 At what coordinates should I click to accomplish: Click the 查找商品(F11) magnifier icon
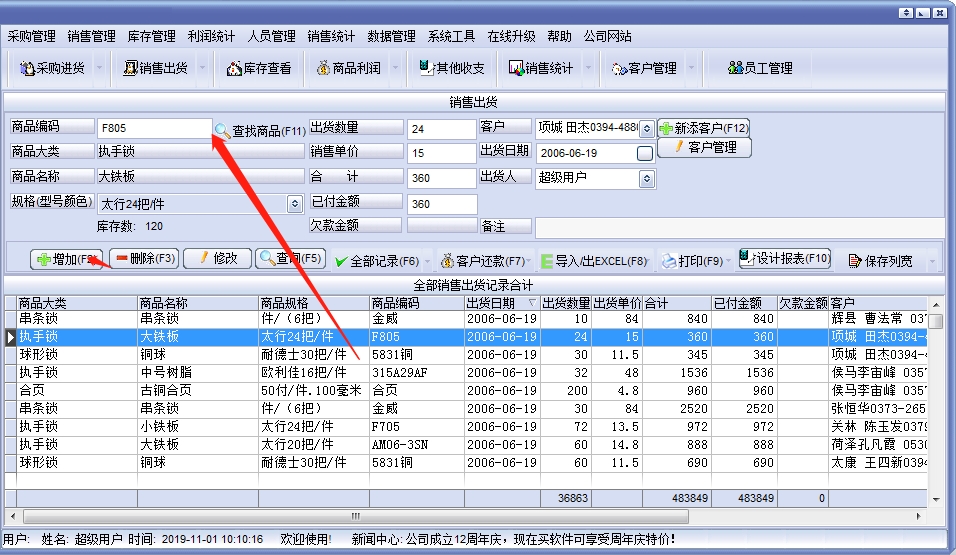pyautogui.click(x=222, y=130)
